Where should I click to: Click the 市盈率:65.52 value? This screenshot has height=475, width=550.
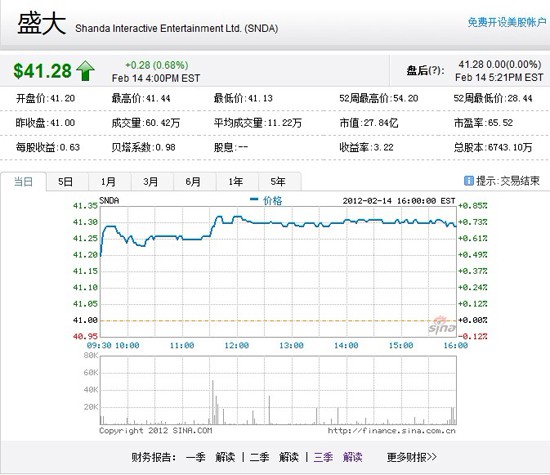(x=483, y=123)
